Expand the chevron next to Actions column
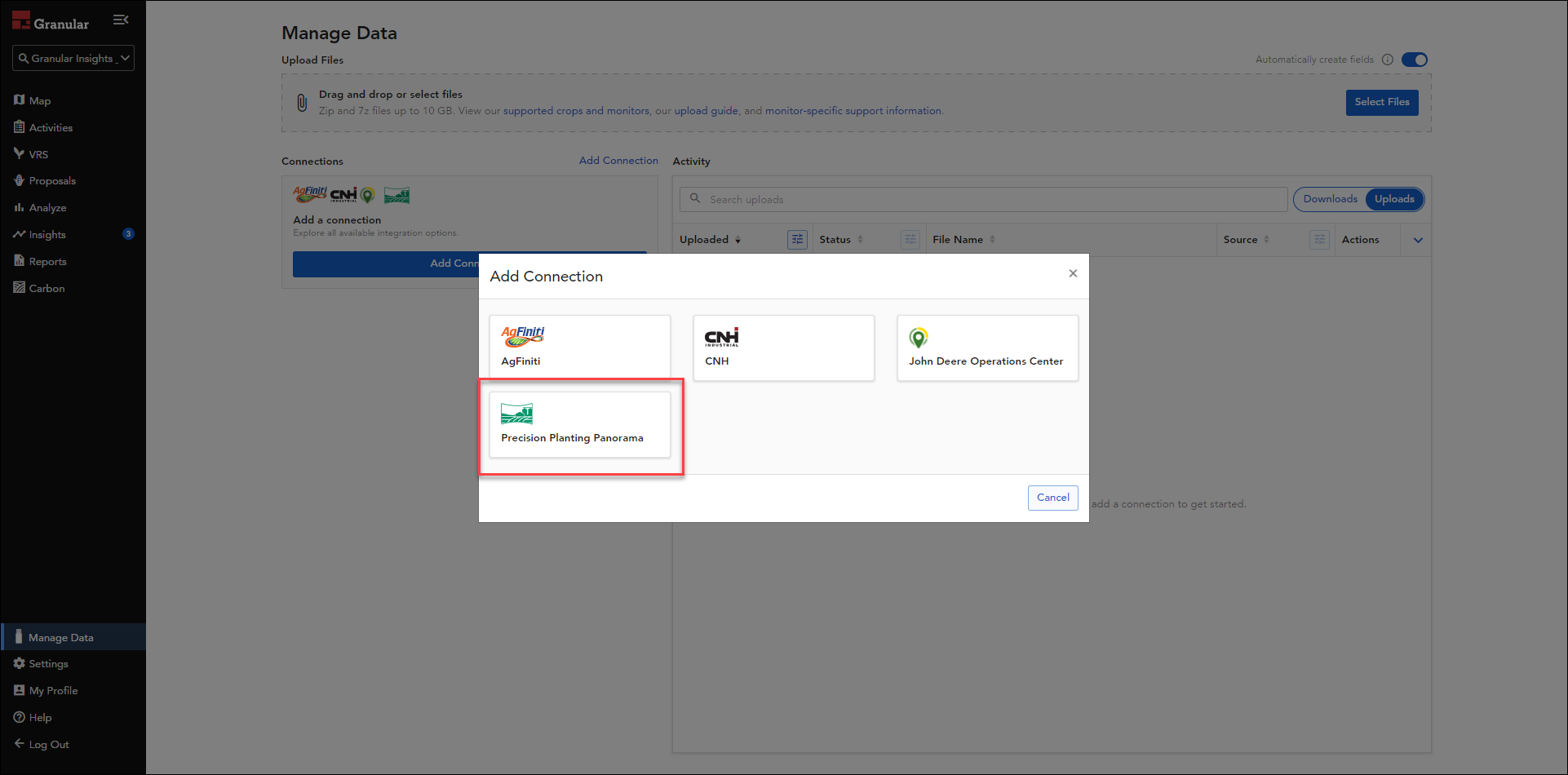 1418,240
